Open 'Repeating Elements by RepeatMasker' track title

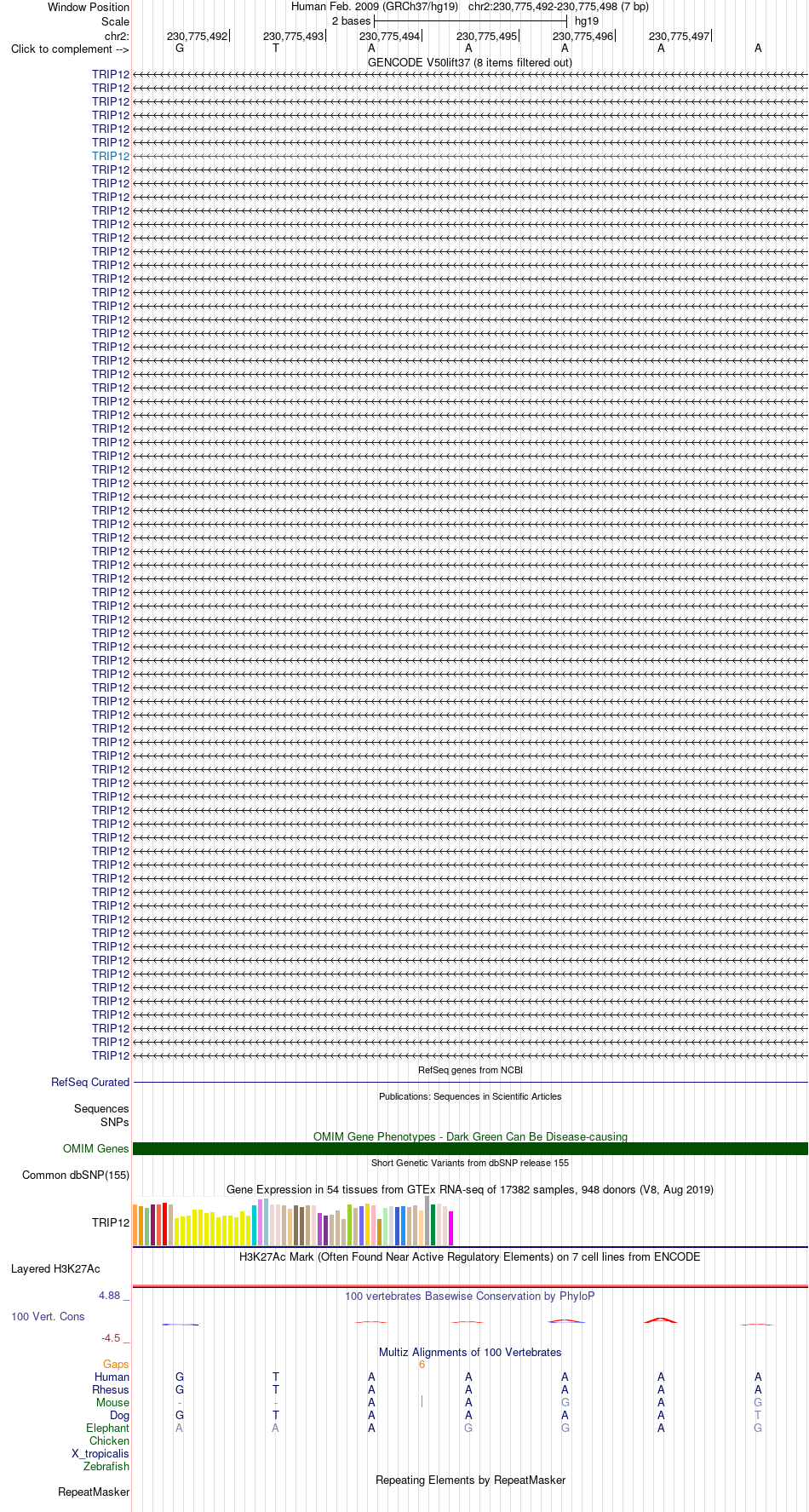coord(470,1480)
